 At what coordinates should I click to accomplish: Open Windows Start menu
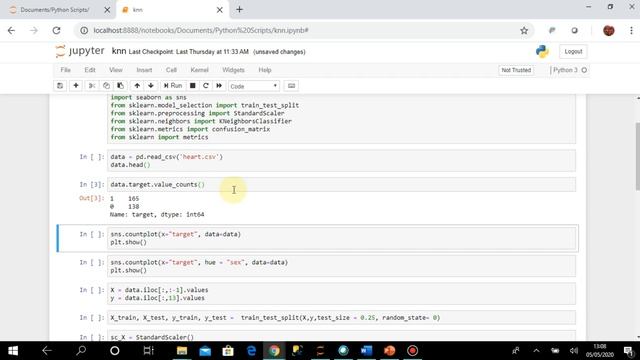tap(13, 351)
